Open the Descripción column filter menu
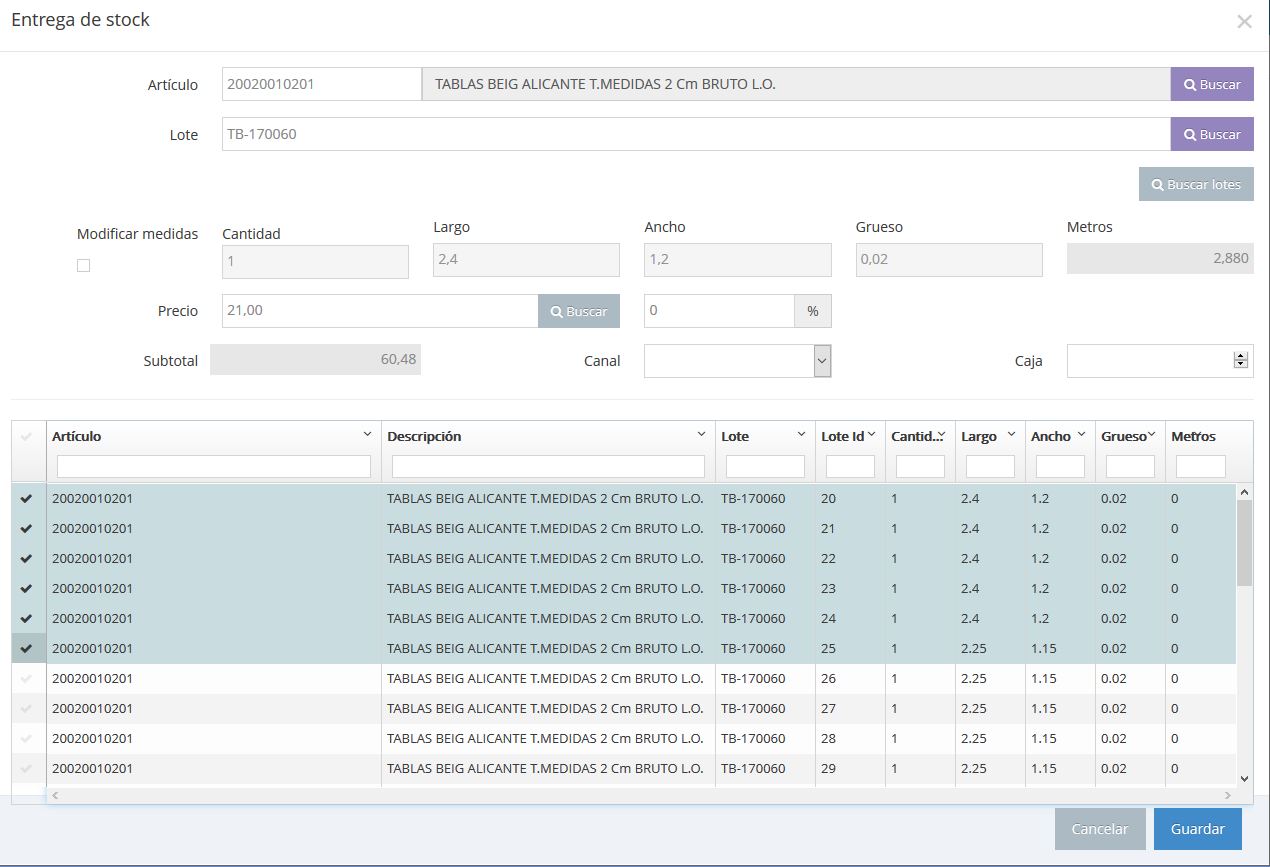 [701, 435]
